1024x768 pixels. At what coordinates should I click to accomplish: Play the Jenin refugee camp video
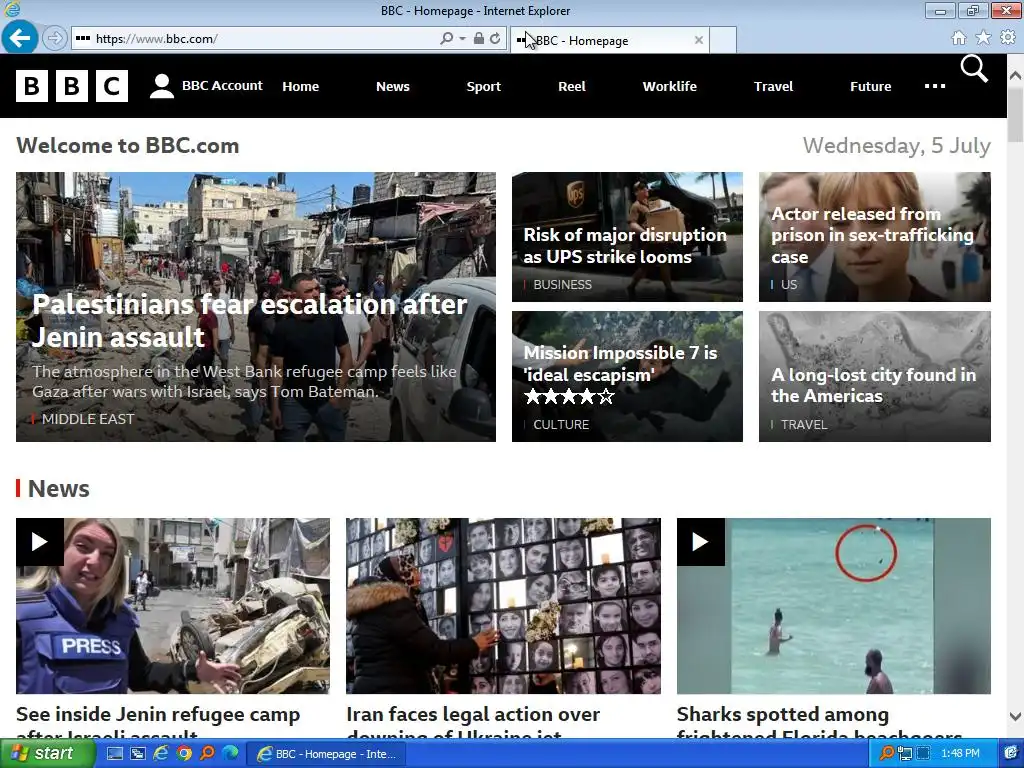(x=40, y=541)
